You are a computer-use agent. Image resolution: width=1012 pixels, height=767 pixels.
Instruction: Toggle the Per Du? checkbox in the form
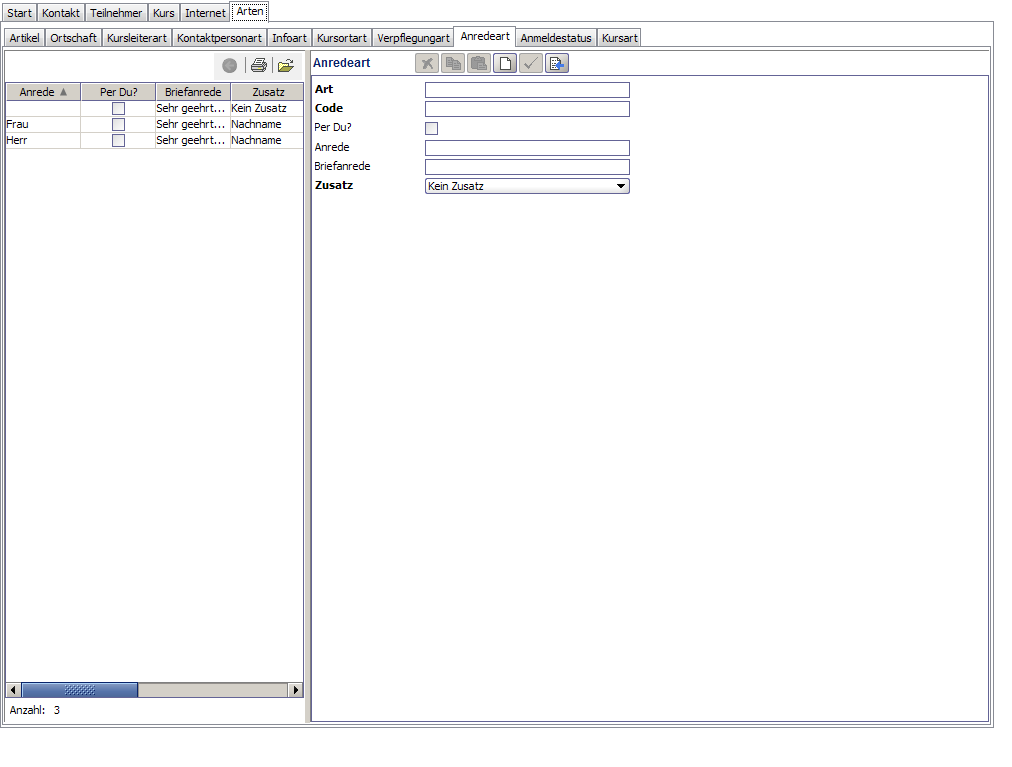432,128
